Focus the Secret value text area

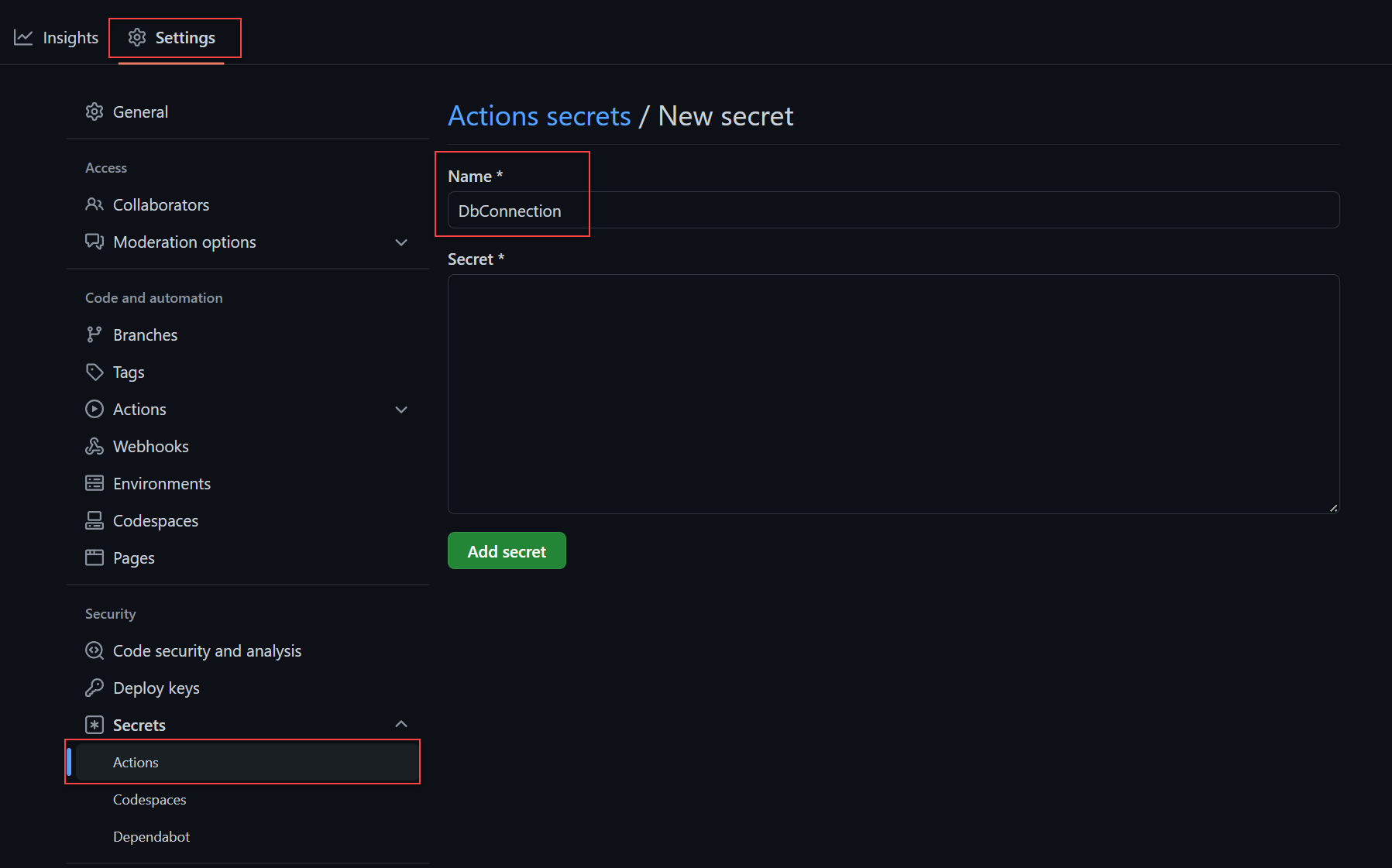click(x=893, y=393)
